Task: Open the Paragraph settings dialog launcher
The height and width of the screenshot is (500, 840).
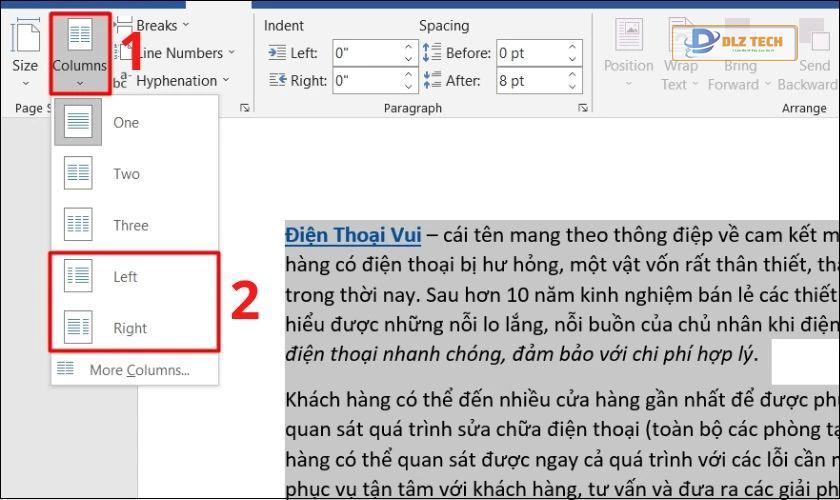Action: [583, 108]
